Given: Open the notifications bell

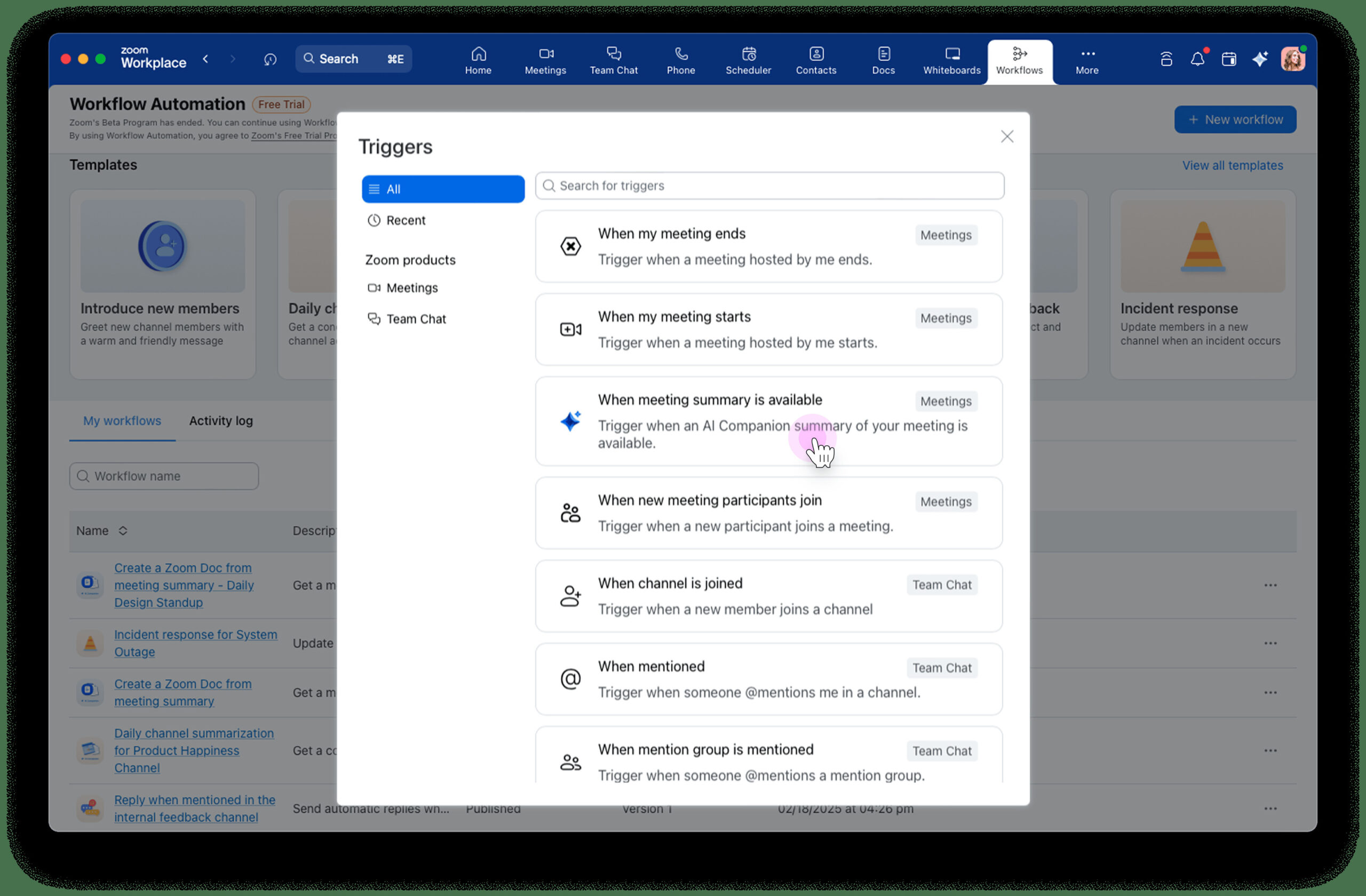Looking at the screenshot, I should click(1198, 59).
